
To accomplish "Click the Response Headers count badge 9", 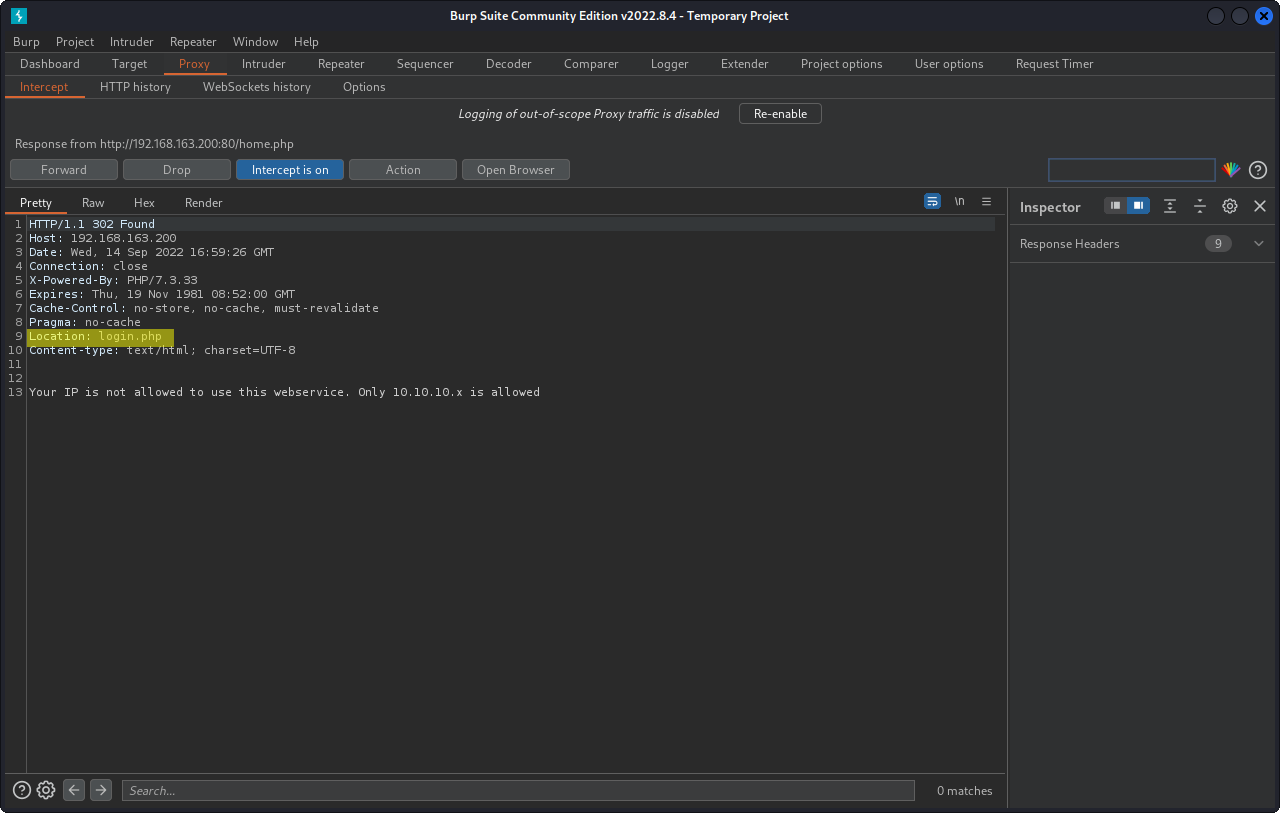I will point(1218,244).
